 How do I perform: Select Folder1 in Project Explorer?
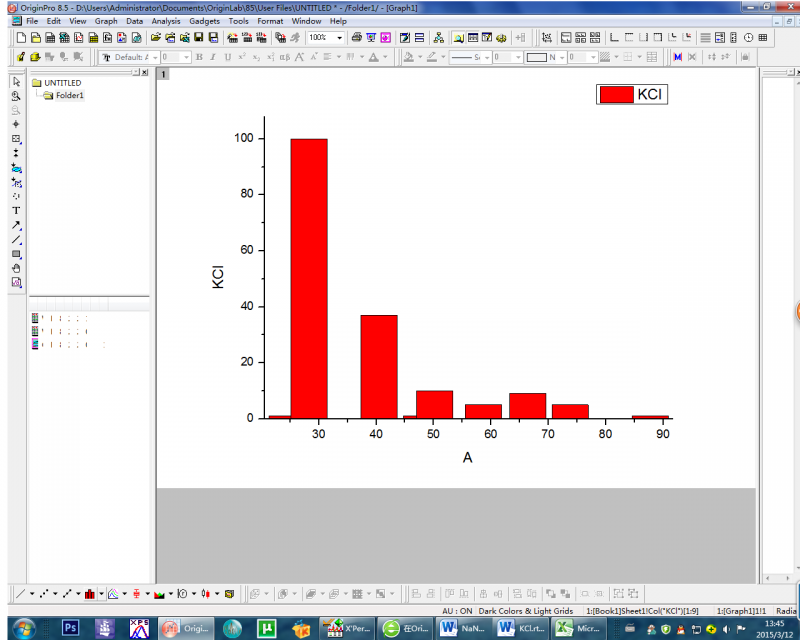pyautogui.click(x=64, y=95)
